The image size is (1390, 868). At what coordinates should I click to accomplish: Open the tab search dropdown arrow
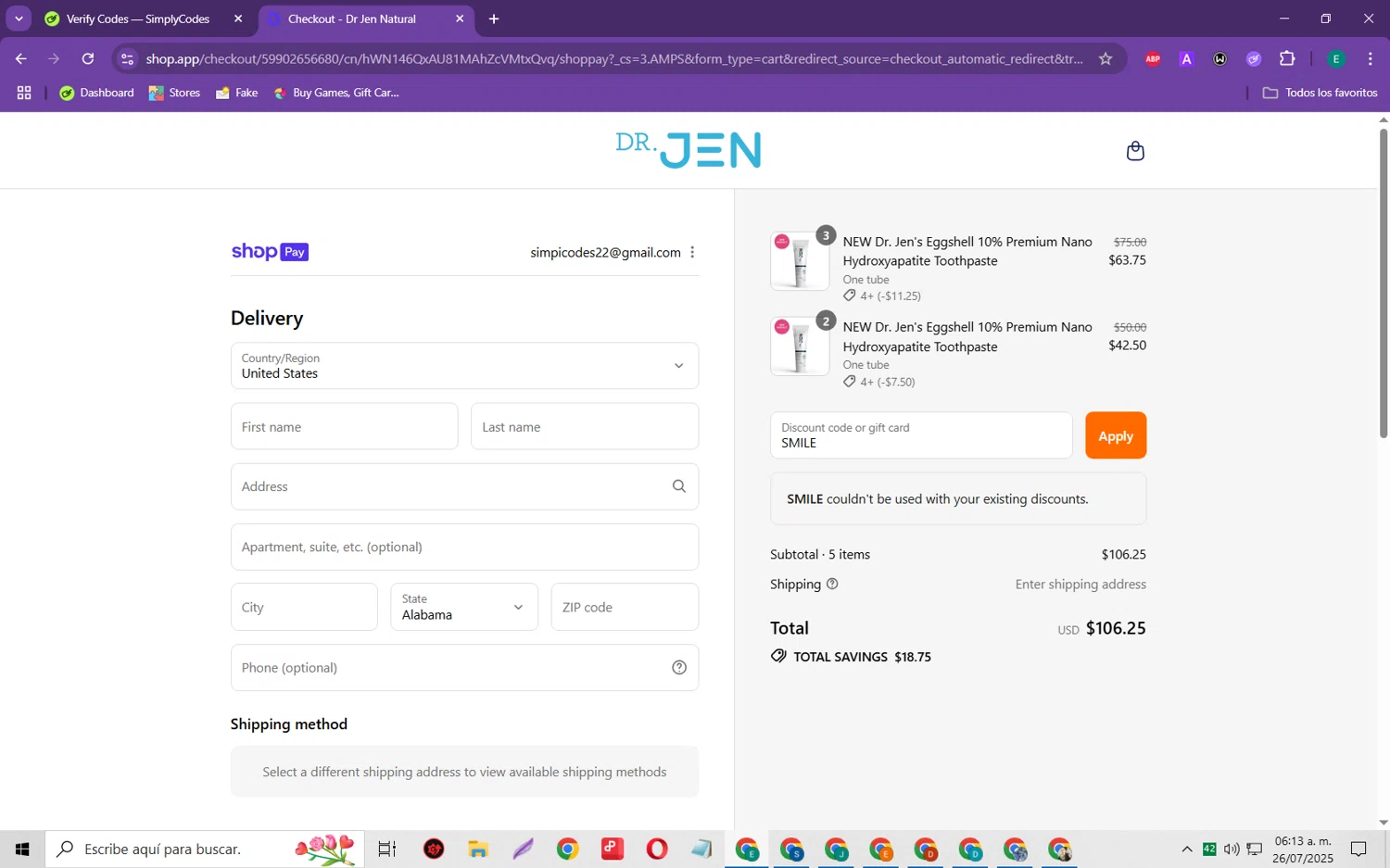click(x=19, y=19)
